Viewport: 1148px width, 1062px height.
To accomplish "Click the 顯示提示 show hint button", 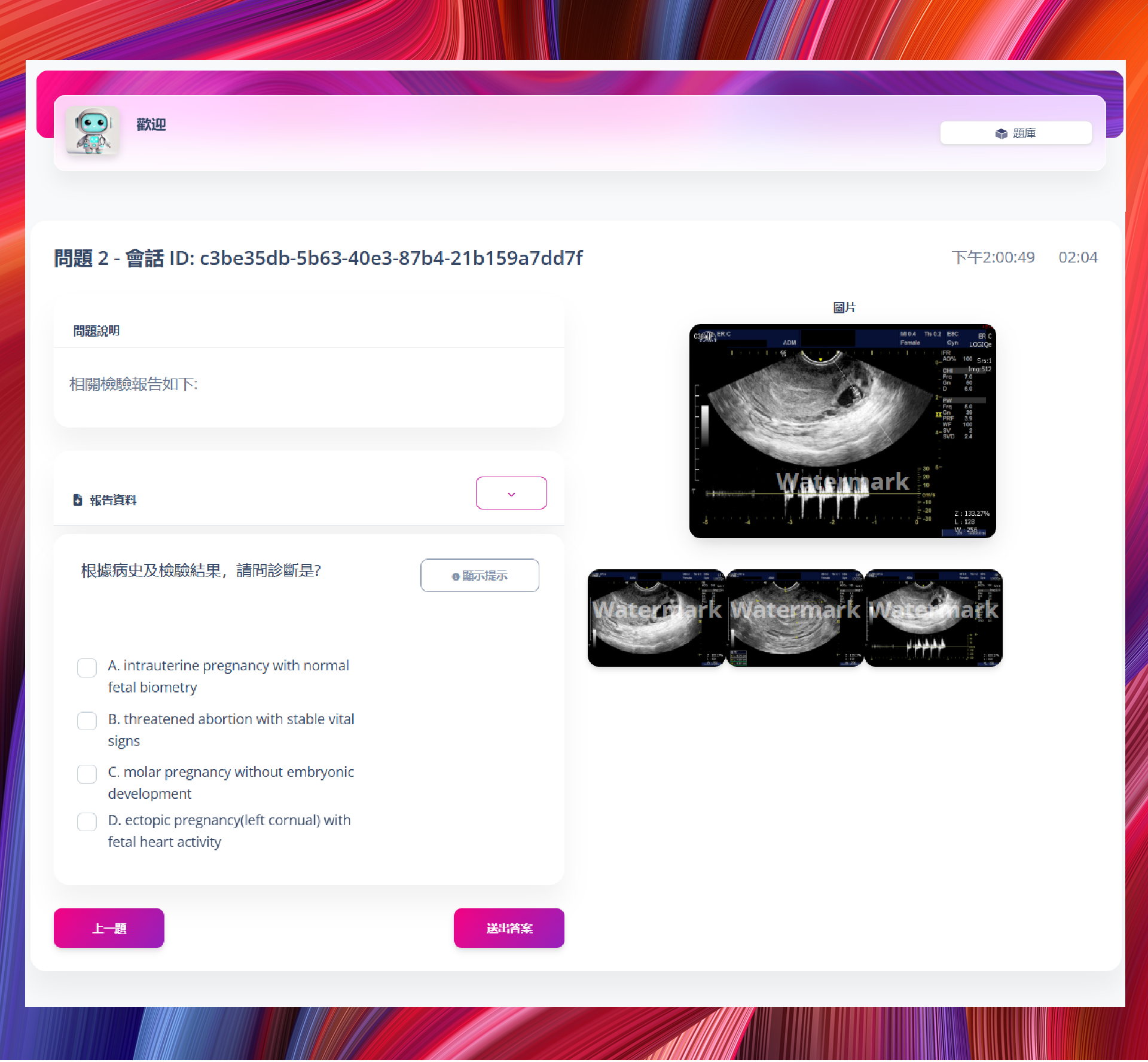I will [480, 575].
